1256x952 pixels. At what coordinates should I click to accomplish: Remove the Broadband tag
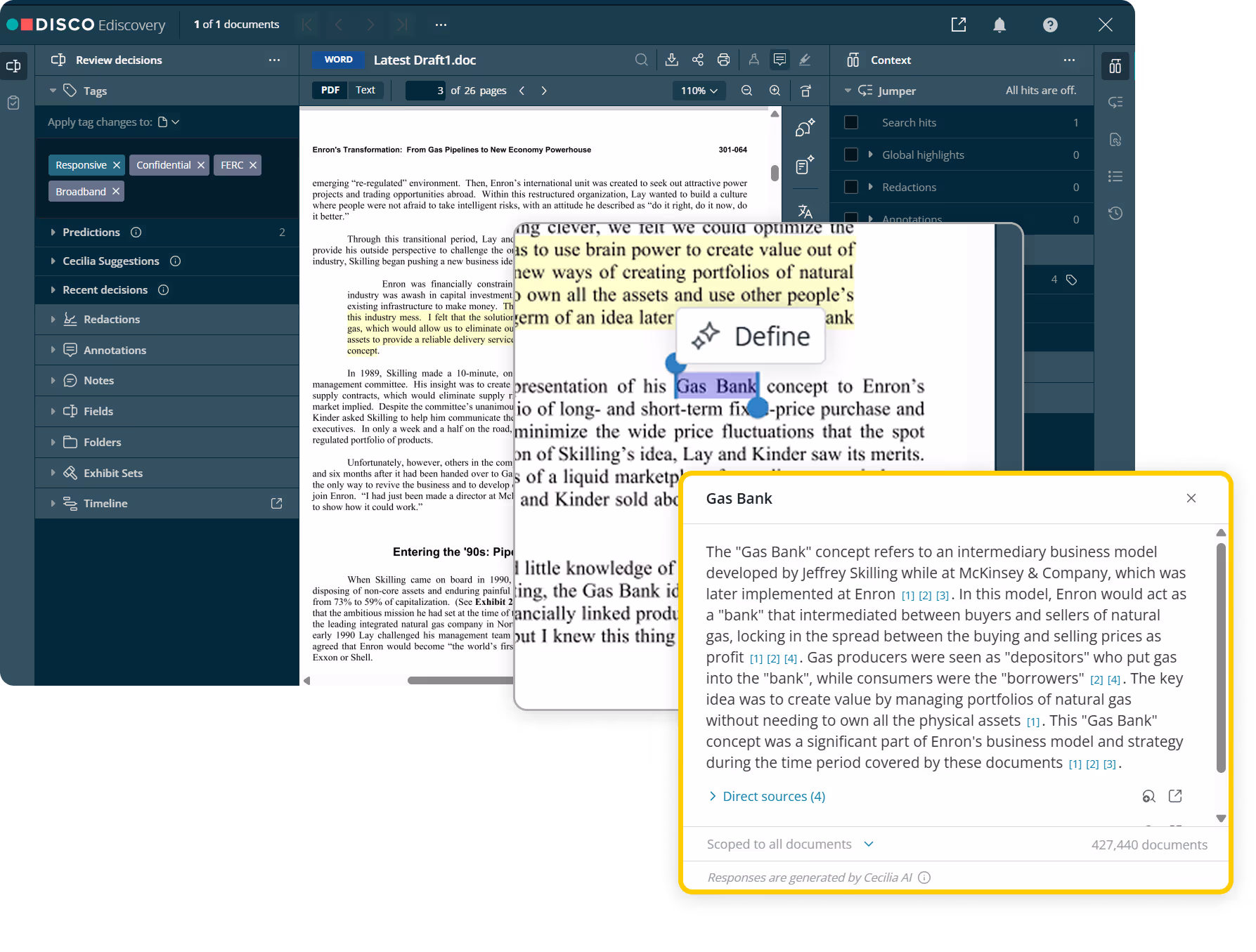[x=116, y=191]
